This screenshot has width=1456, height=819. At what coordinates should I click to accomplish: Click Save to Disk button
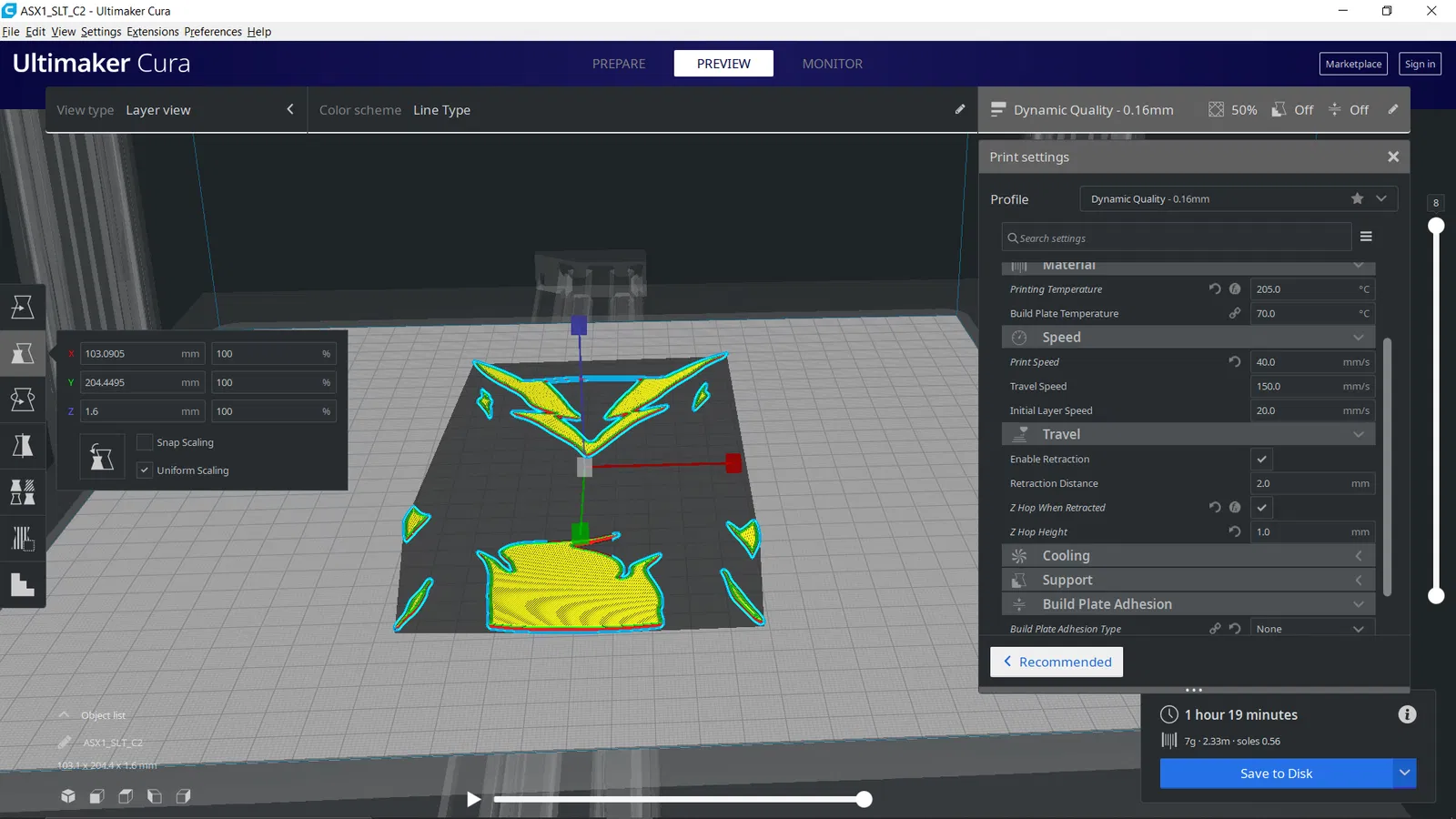click(1276, 773)
